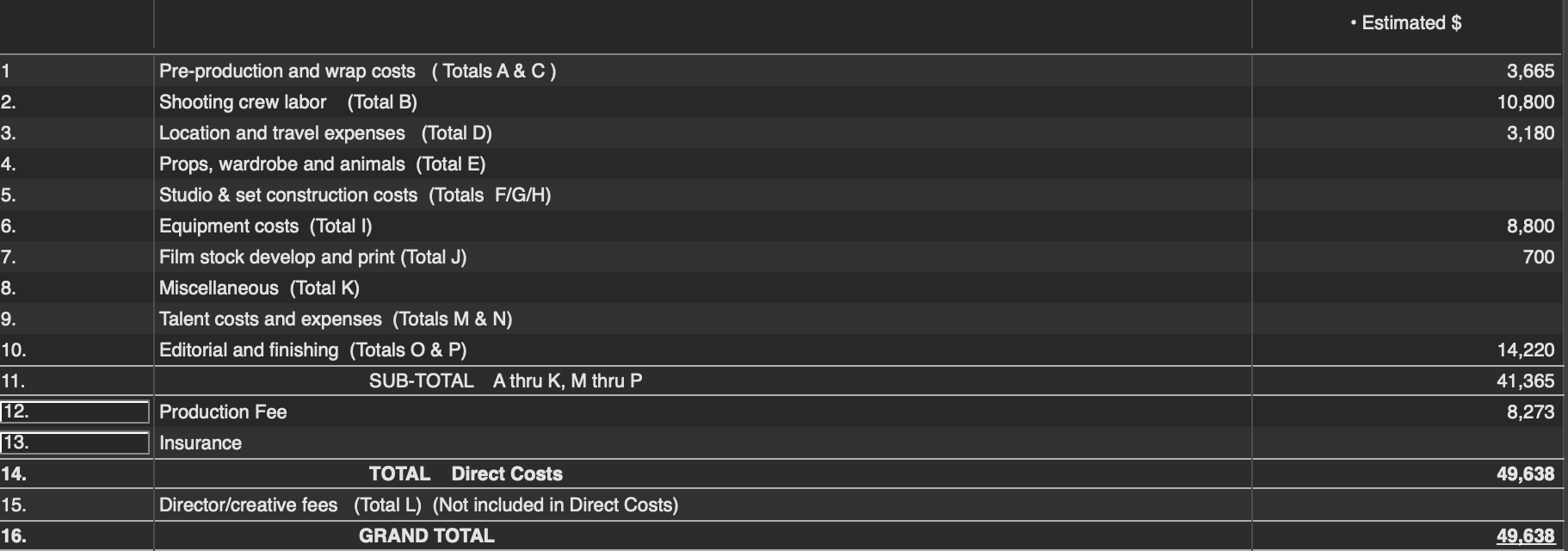Click the Equipment costs value 8,800
This screenshot has width=1568, height=551.
point(1530,226)
